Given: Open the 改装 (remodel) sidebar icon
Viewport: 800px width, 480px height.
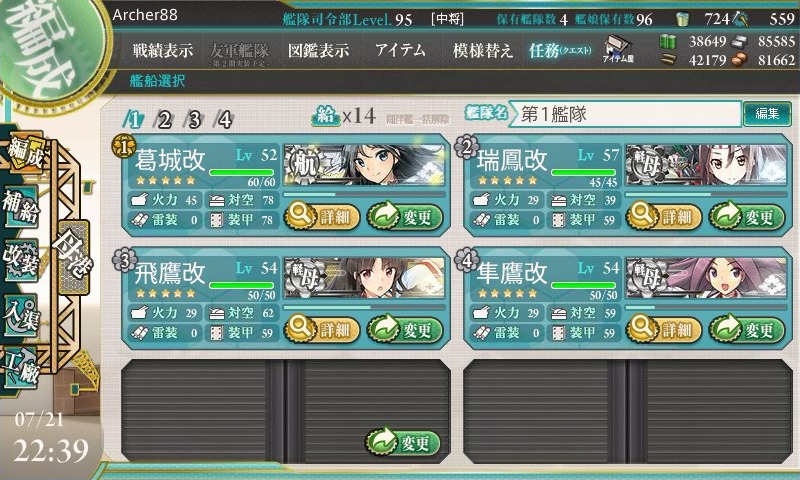Looking at the screenshot, I should pos(21,260).
